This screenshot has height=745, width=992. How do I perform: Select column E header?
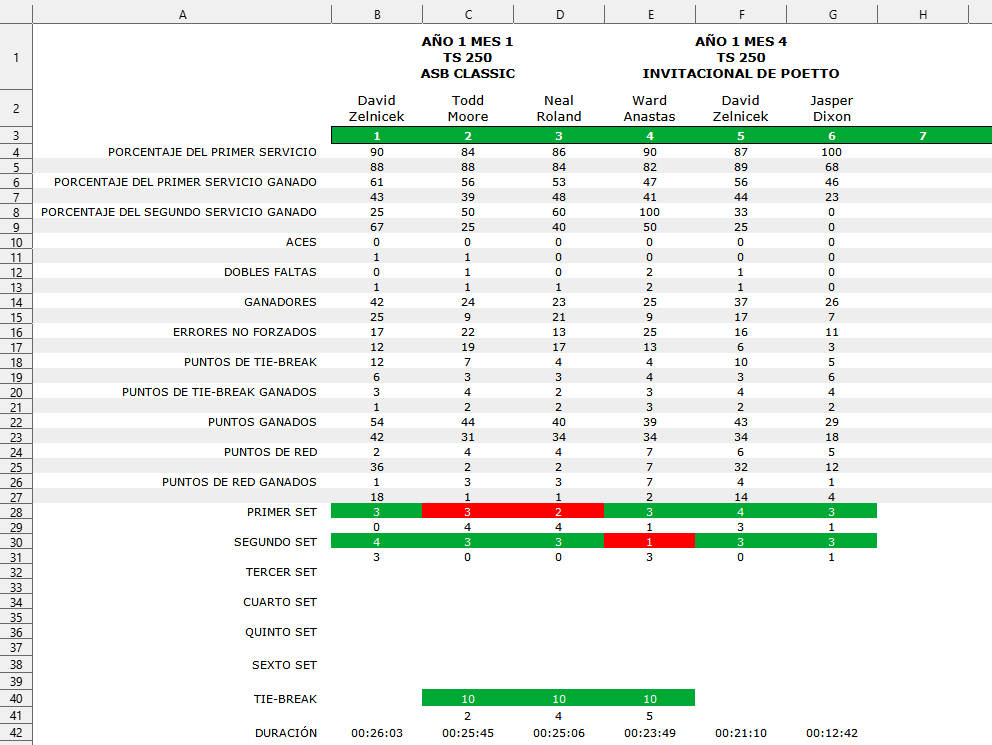(650, 15)
